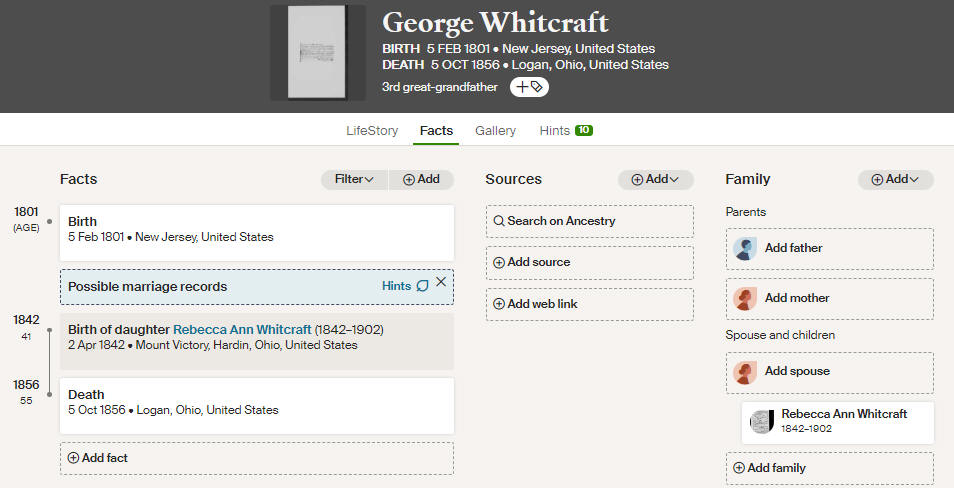Click the add tag icon beside 3rd great-grandfather
This screenshot has width=954, height=488.
[x=529, y=87]
